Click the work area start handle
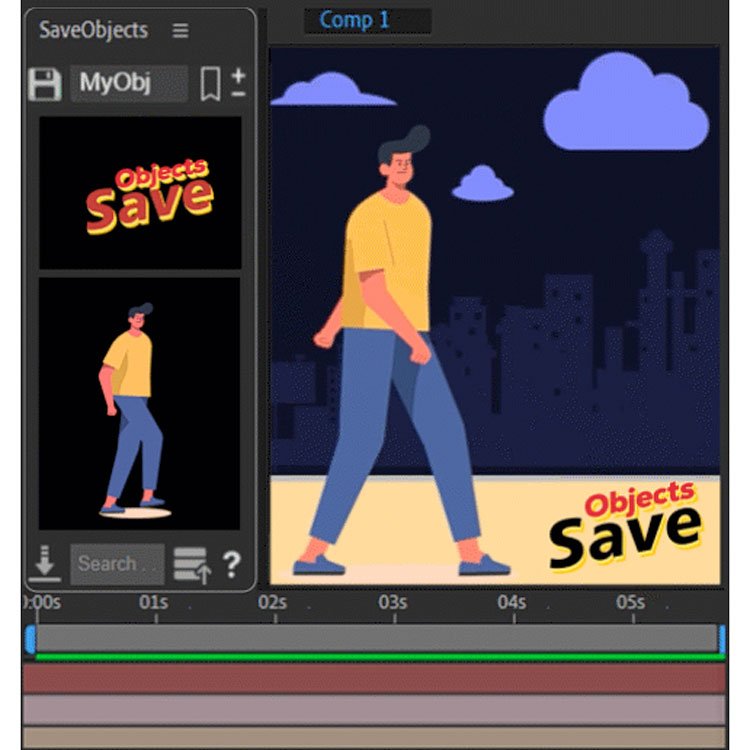The image size is (750, 750). (x=30, y=639)
